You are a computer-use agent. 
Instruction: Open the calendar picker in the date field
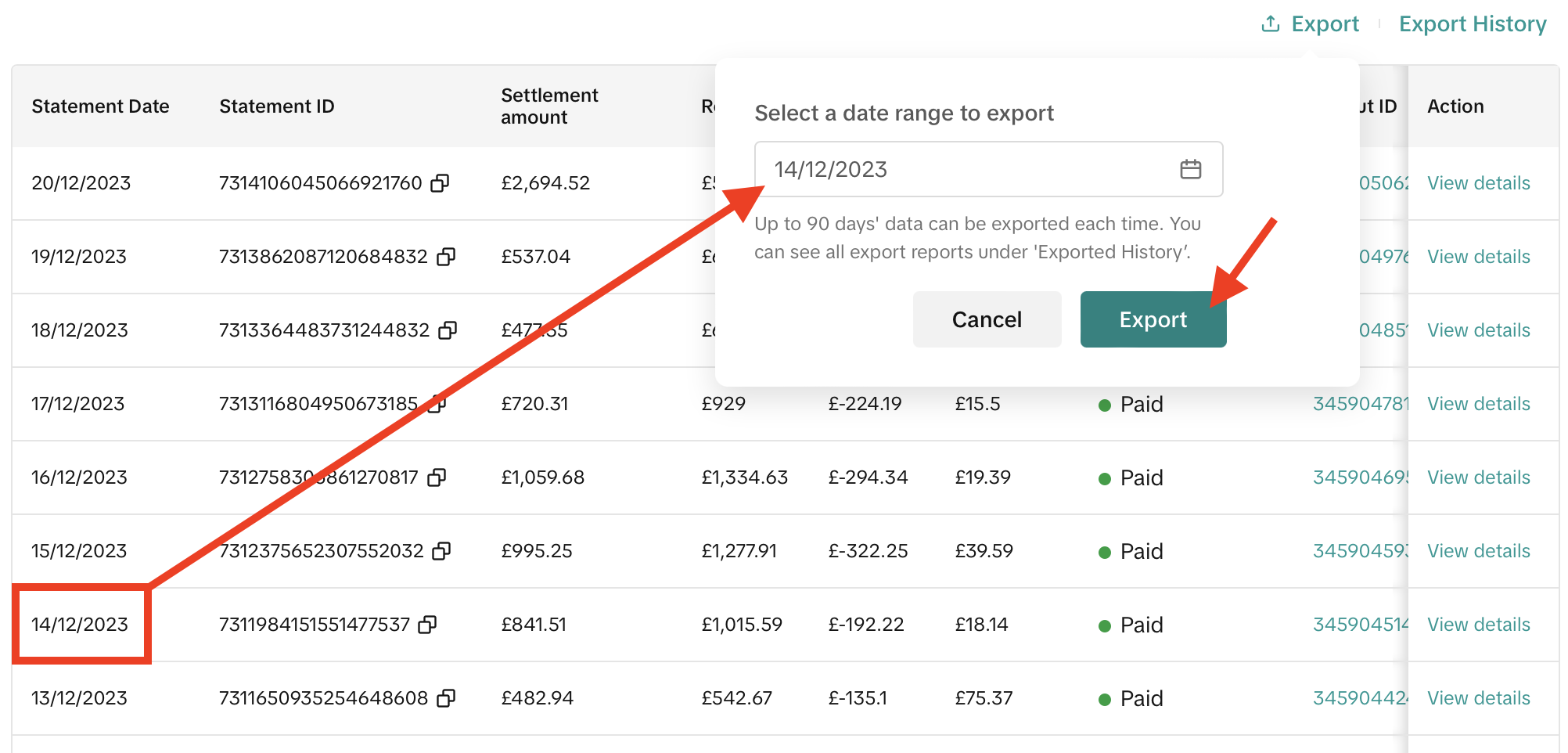click(x=1191, y=169)
